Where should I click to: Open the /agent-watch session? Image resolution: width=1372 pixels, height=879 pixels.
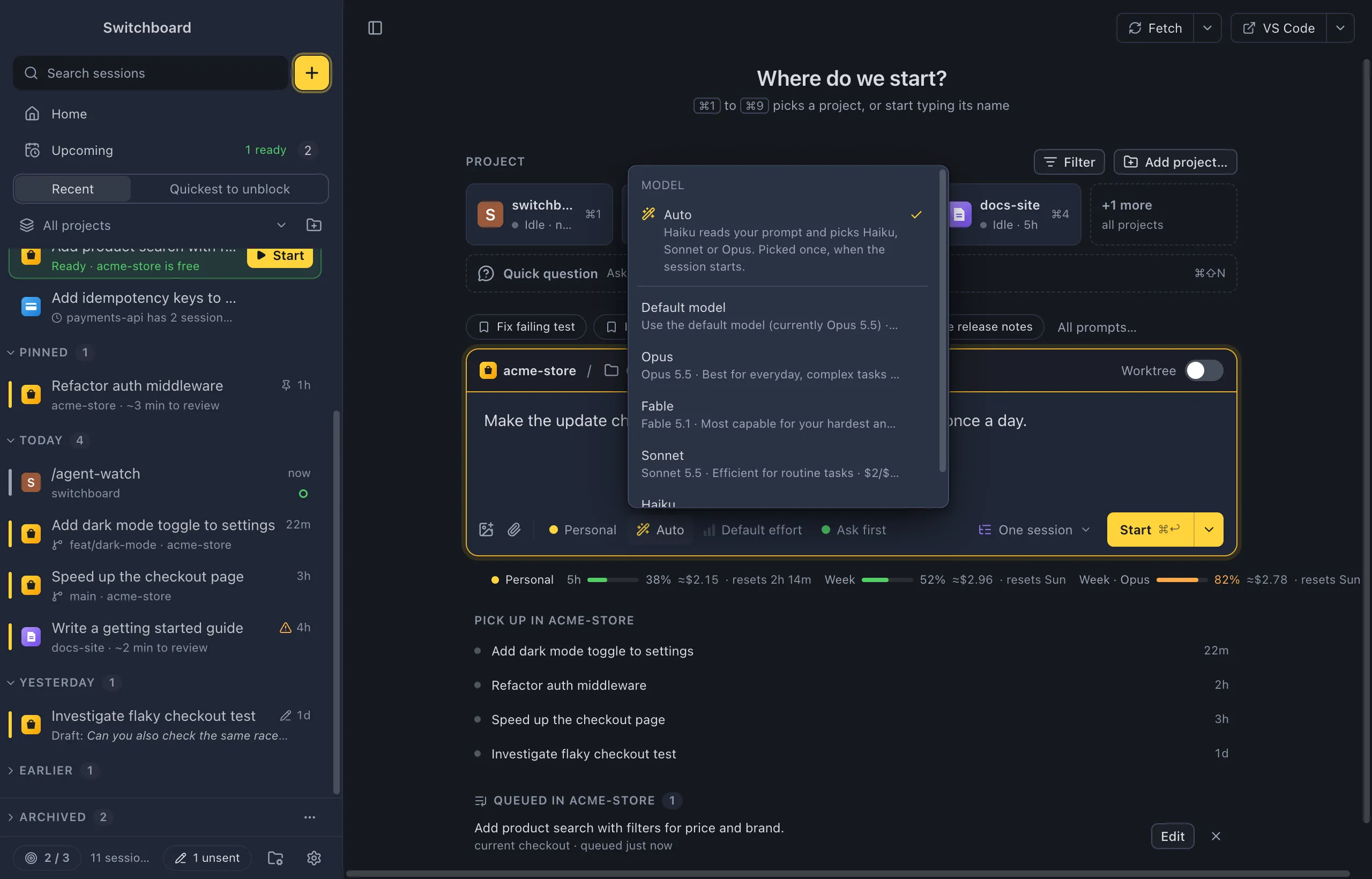coord(166,482)
